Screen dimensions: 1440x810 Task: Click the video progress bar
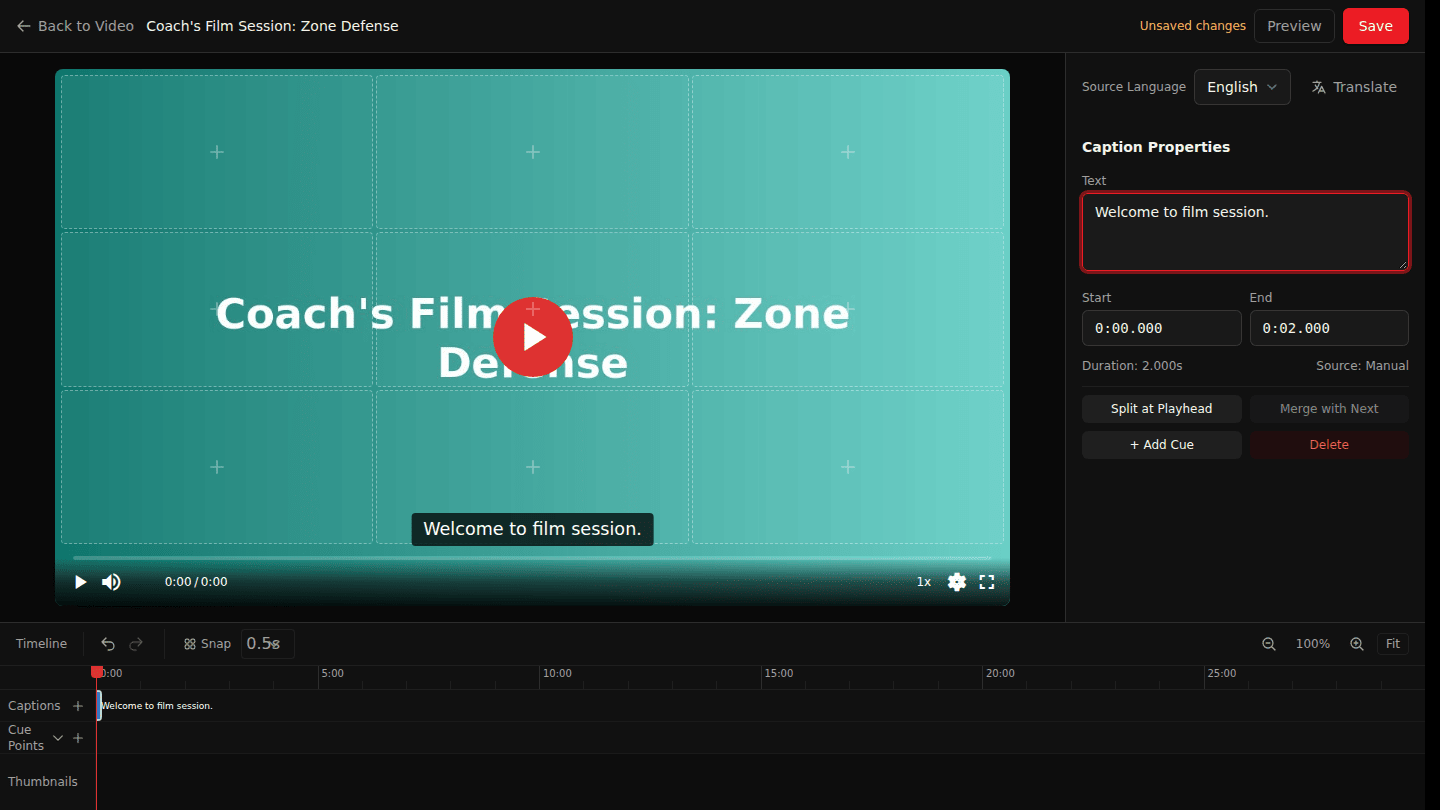pos(532,558)
